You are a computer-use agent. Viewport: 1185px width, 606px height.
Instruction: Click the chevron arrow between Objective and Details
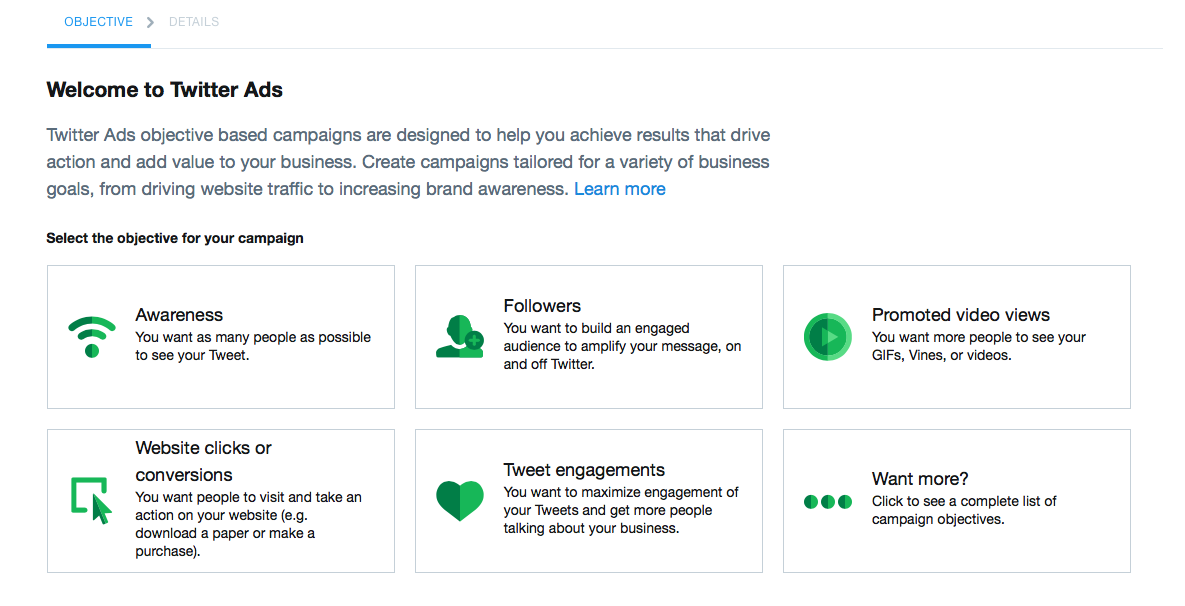point(151,21)
